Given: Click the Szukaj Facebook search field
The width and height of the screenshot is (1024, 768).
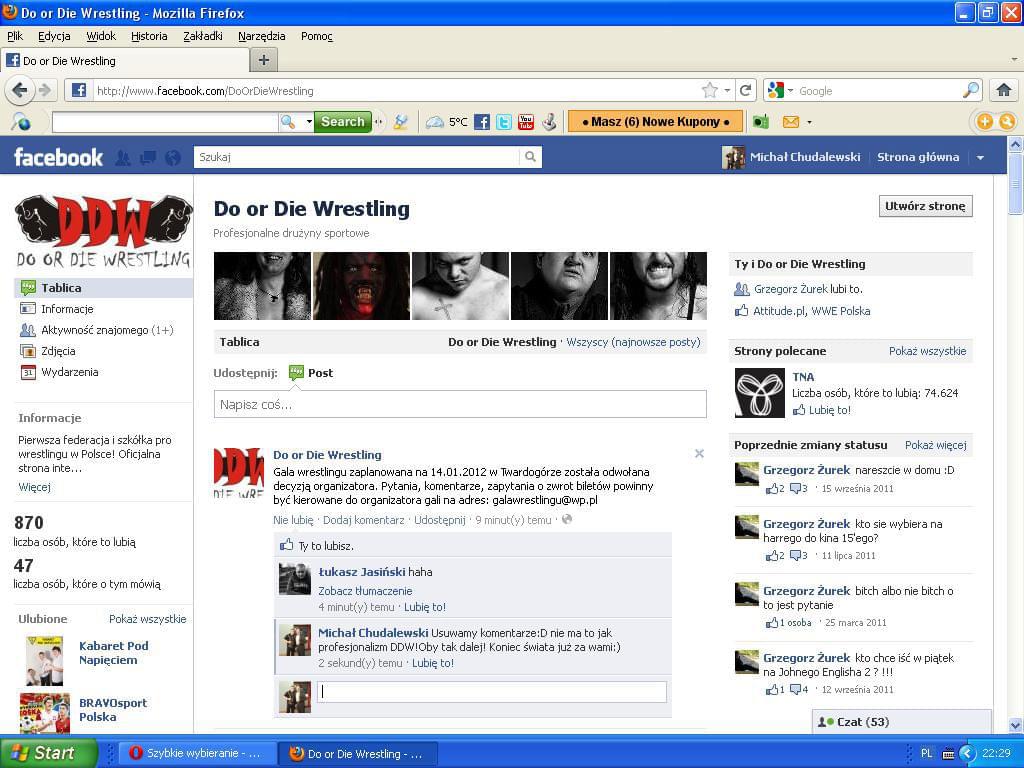Looking at the screenshot, I should (x=357, y=157).
